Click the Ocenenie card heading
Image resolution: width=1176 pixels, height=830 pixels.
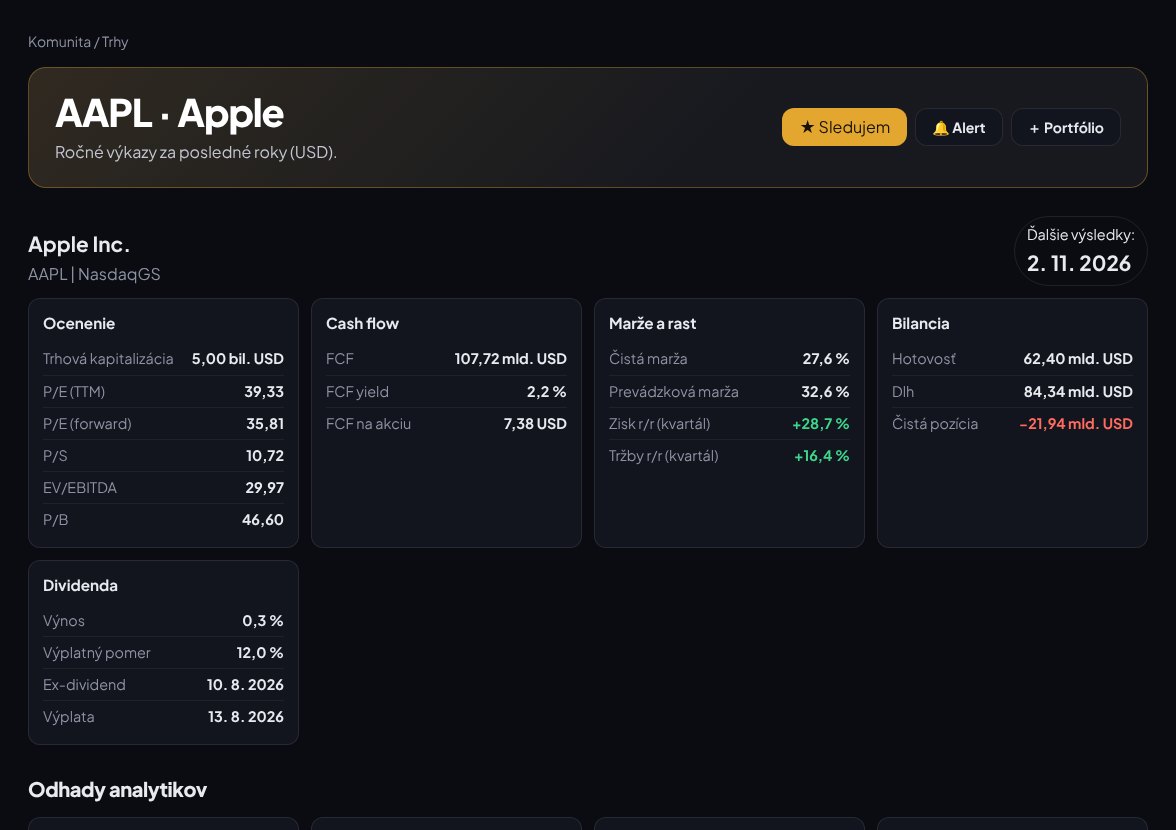(x=79, y=324)
